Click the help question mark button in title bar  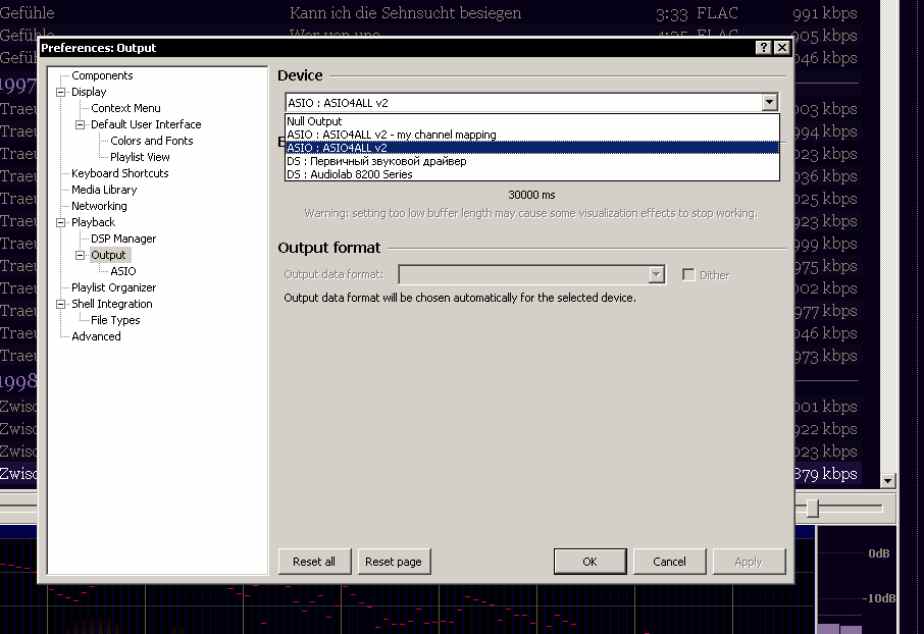click(x=764, y=48)
